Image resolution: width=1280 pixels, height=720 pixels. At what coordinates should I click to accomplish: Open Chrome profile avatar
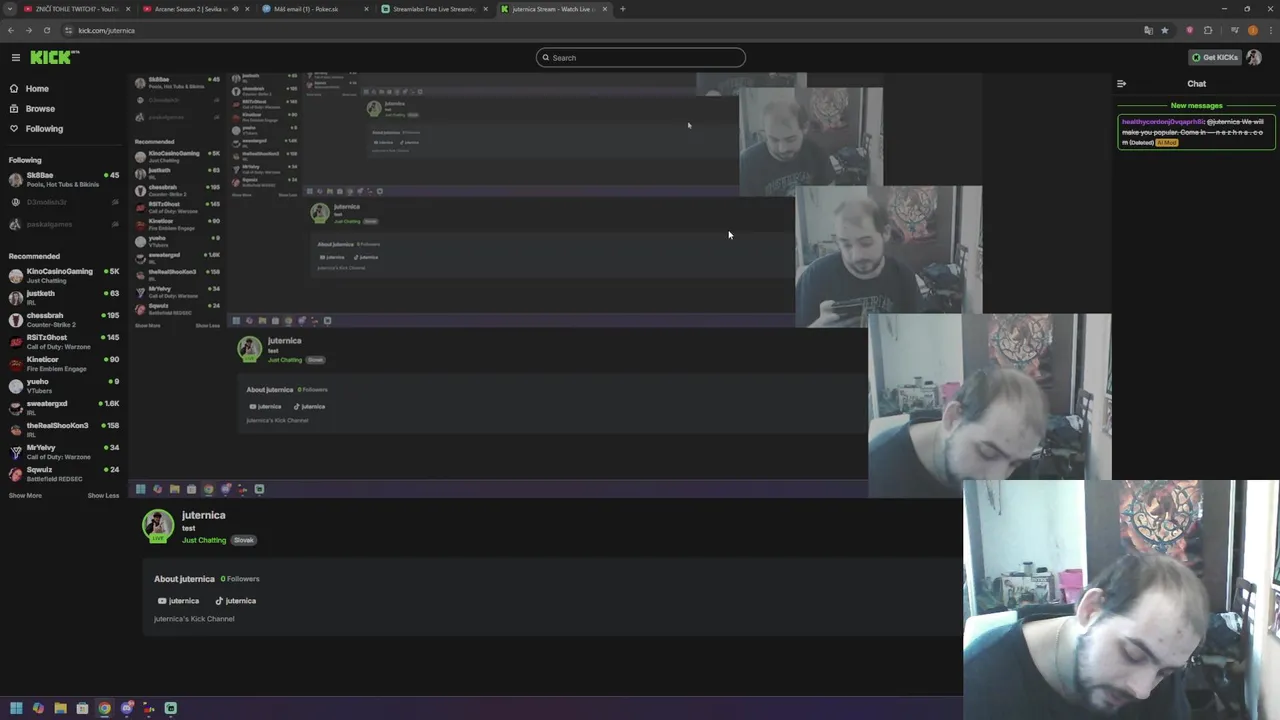tap(1253, 30)
